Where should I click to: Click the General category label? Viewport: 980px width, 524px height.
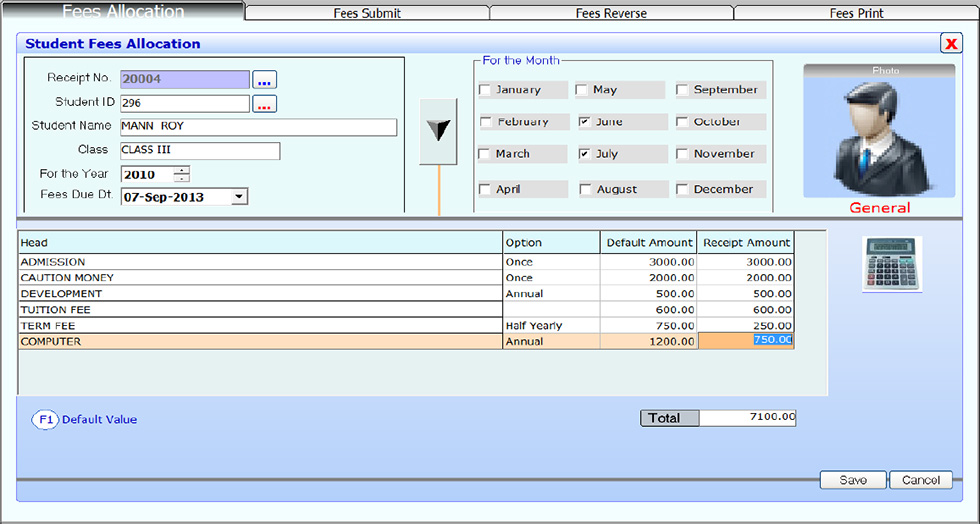click(879, 208)
